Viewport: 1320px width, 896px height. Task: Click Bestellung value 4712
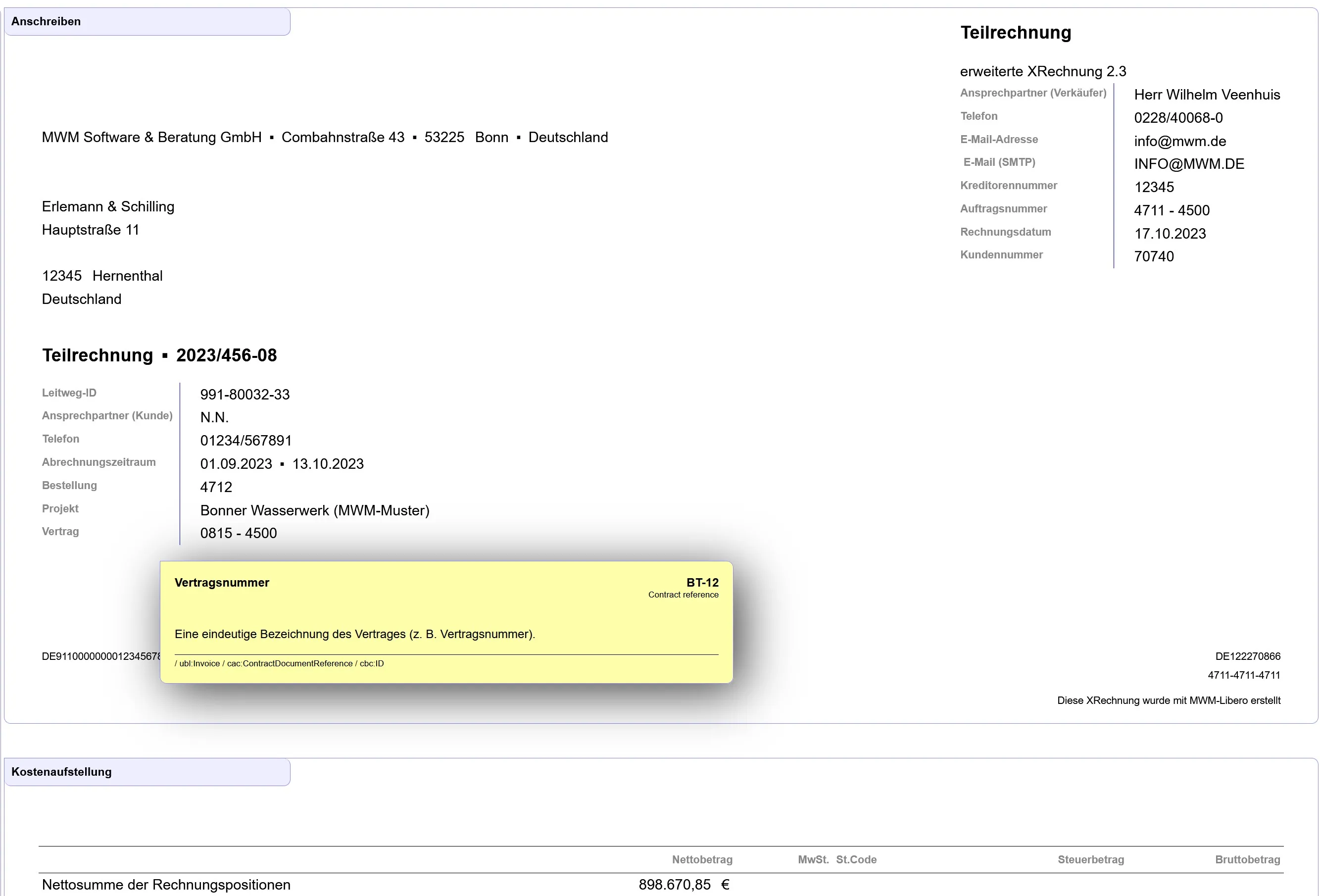pyautogui.click(x=216, y=488)
